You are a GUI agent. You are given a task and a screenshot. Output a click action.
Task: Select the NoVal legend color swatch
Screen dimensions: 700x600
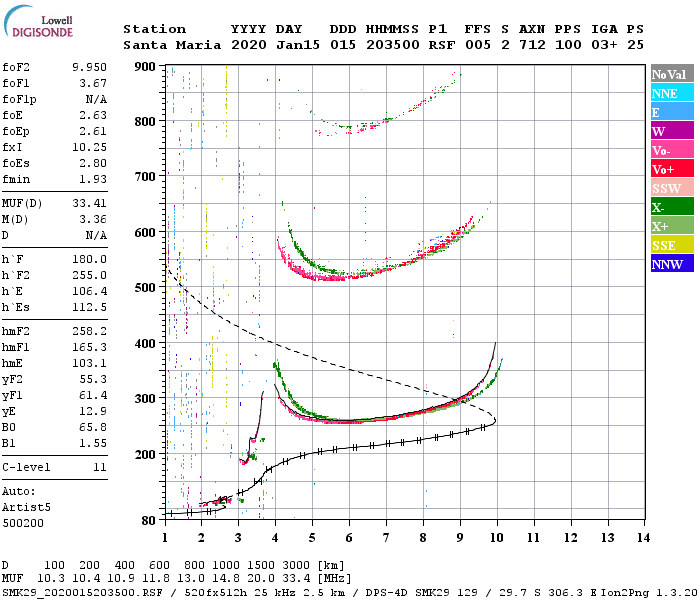672,74
